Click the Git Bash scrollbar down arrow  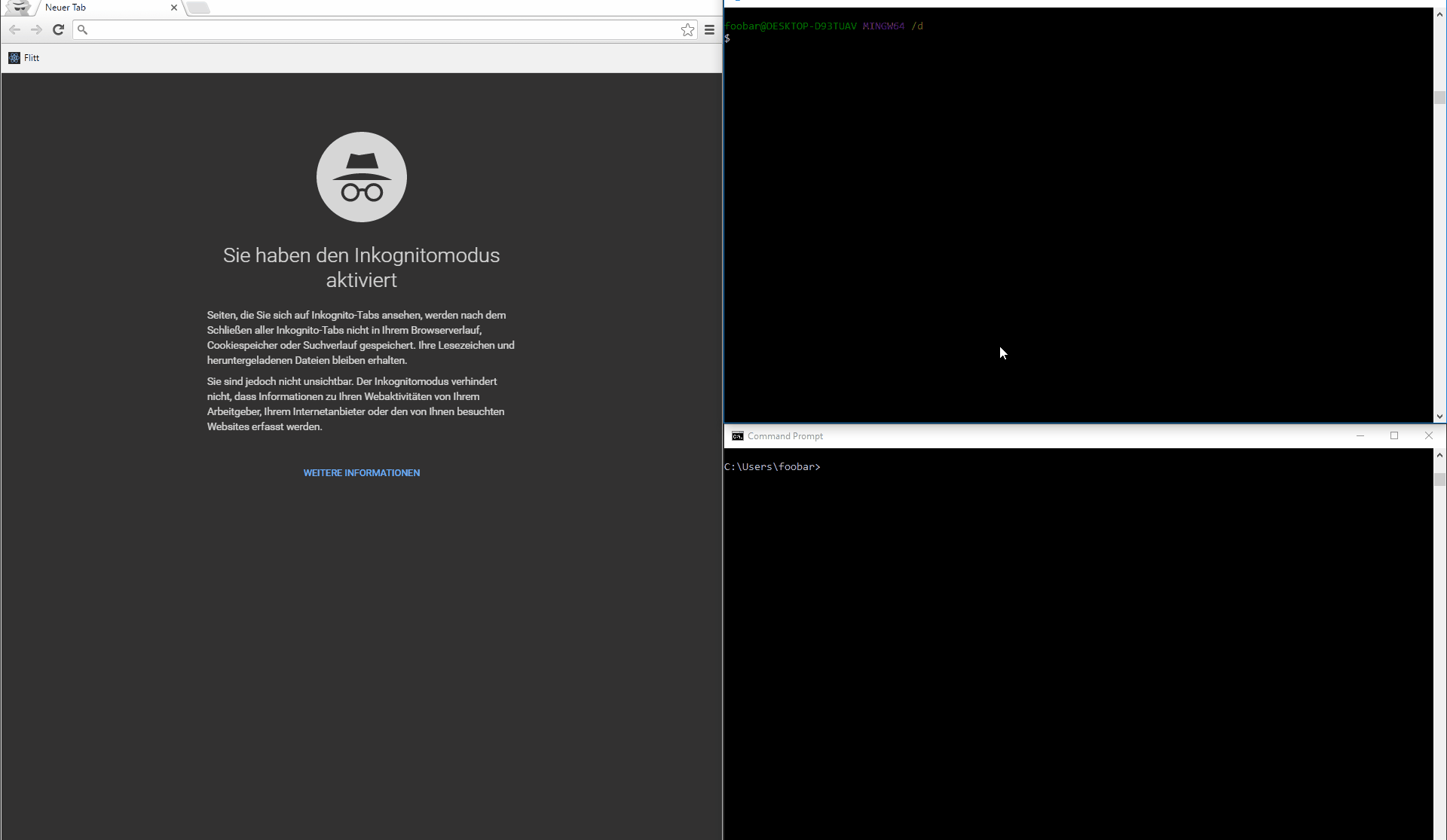coord(1439,416)
